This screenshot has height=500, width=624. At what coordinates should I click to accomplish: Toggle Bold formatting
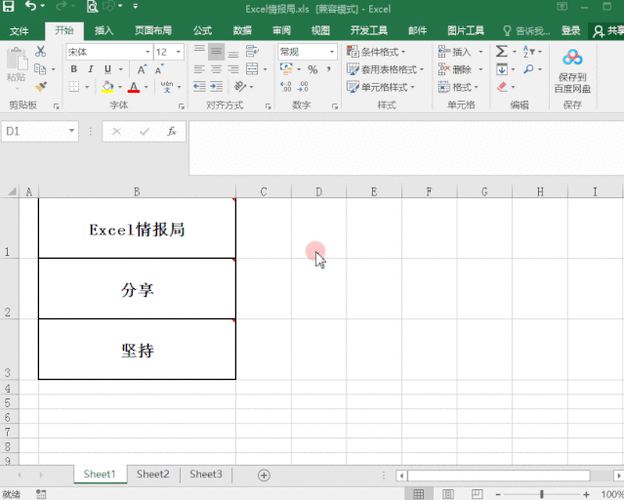(x=74, y=69)
